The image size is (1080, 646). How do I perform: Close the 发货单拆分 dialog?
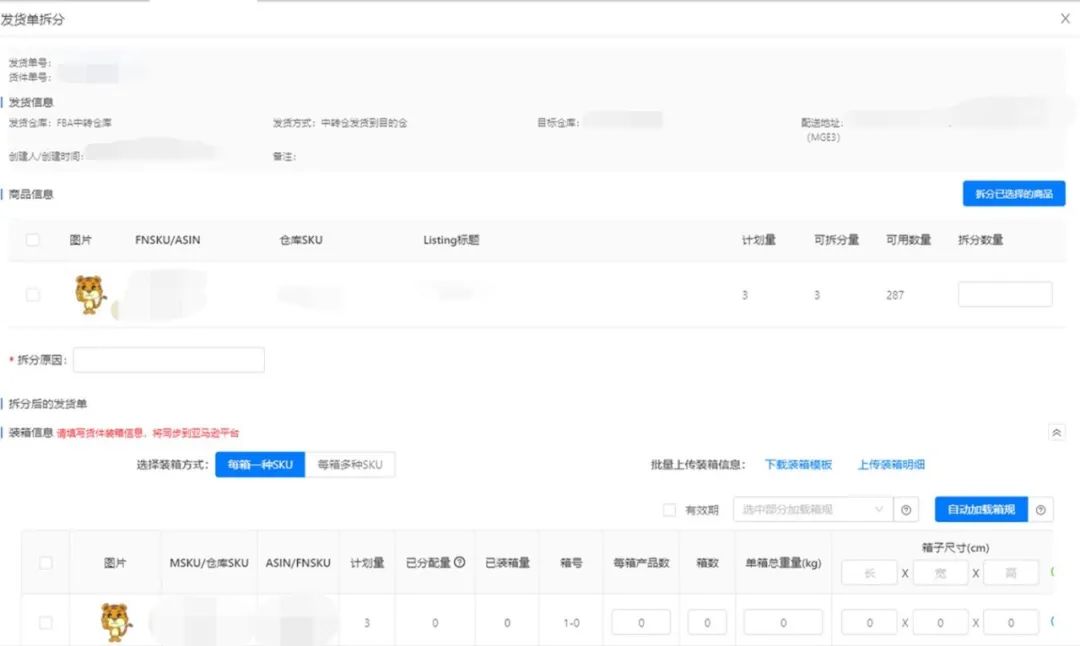tap(1064, 18)
